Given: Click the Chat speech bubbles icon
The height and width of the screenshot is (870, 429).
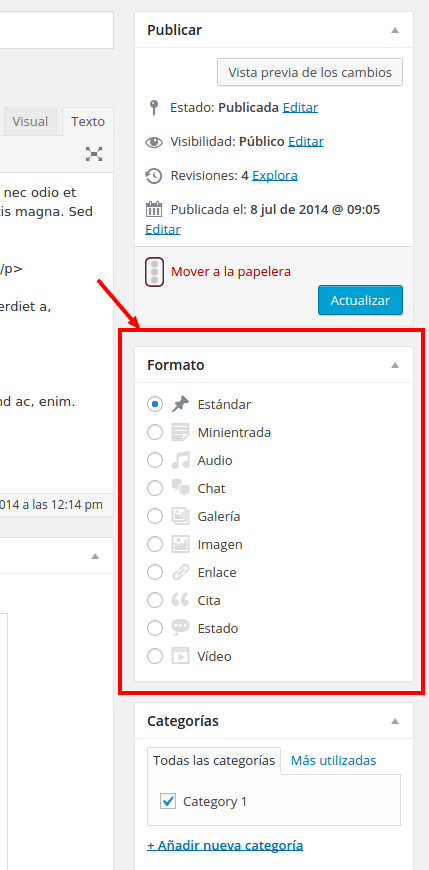Looking at the screenshot, I should pyautogui.click(x=180, y=488).
